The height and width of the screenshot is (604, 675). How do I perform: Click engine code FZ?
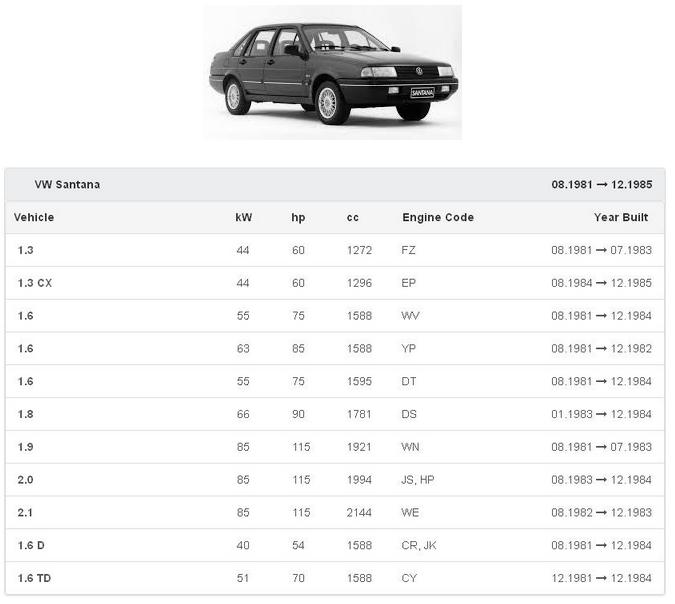coord(408,250)
